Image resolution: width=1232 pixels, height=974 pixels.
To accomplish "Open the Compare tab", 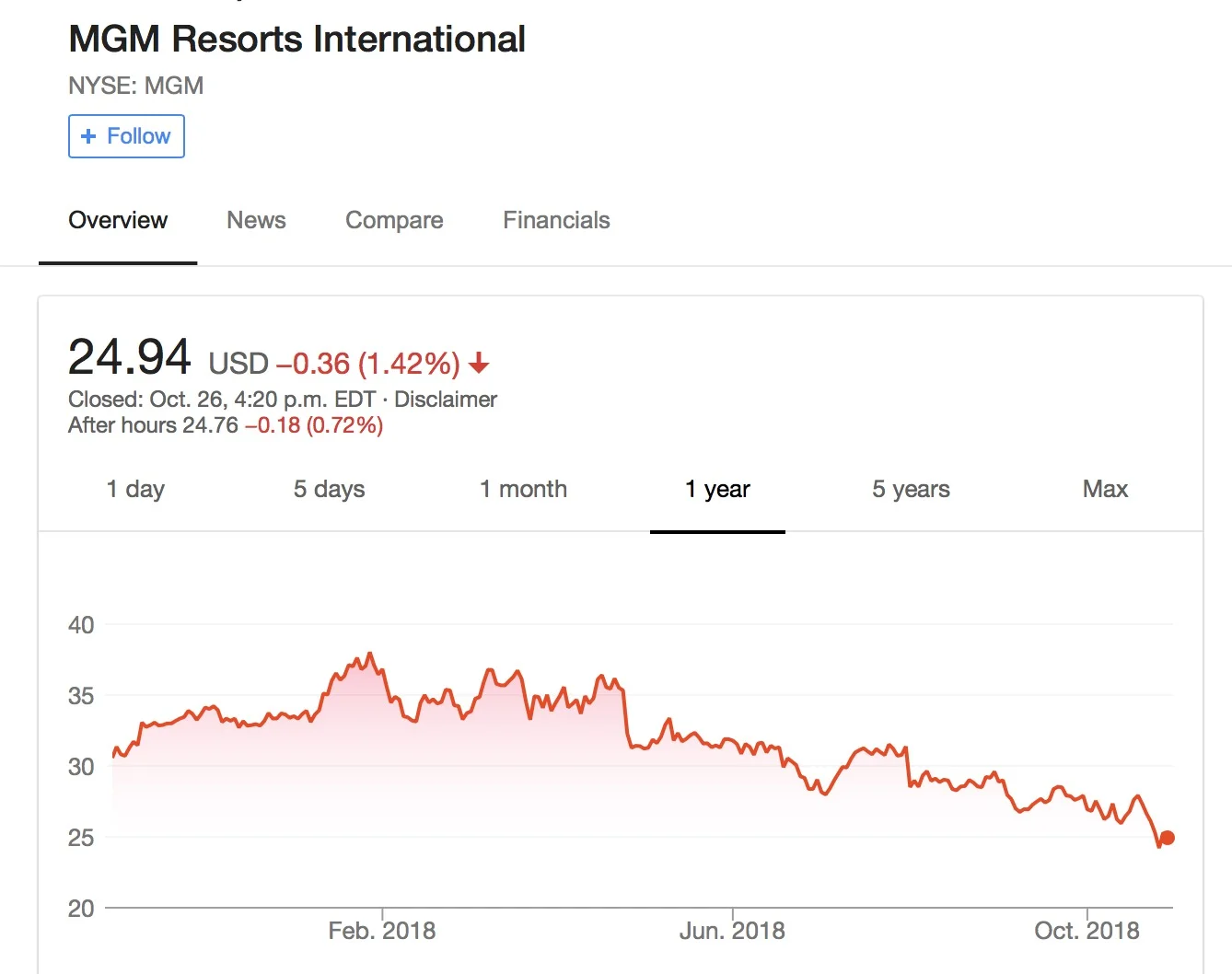I will click(394, 220).
